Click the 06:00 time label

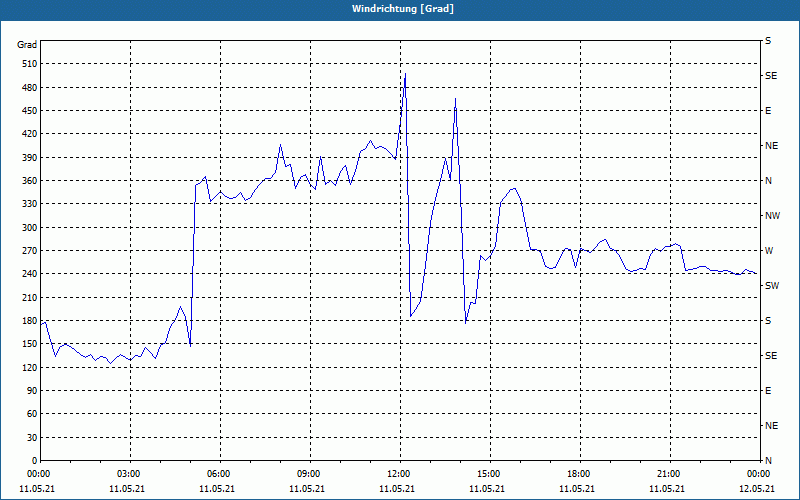217,474
